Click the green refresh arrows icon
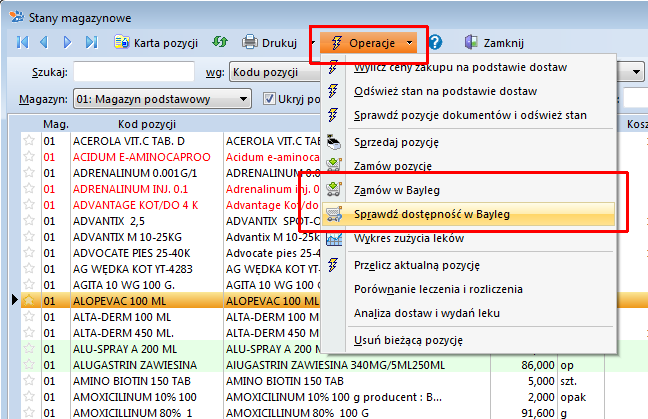The image size is (648, 419). point(220,42)
